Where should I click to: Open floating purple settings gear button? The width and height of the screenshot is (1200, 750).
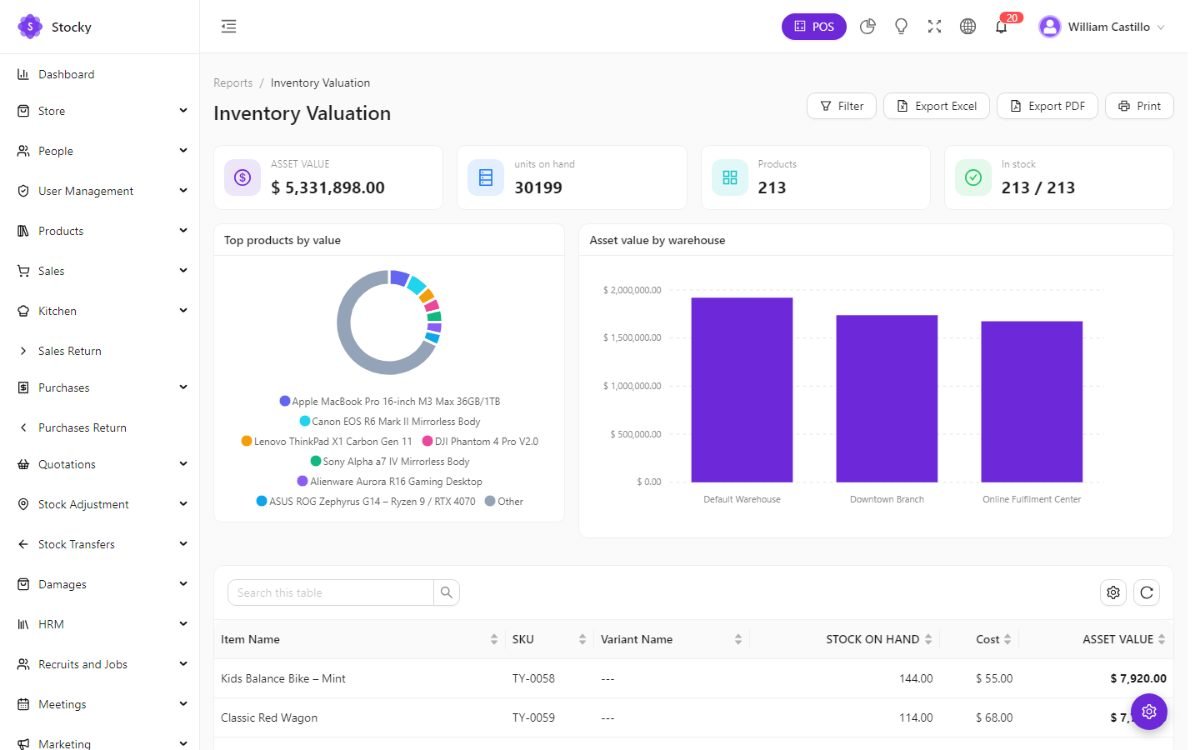coord(1149,711)
